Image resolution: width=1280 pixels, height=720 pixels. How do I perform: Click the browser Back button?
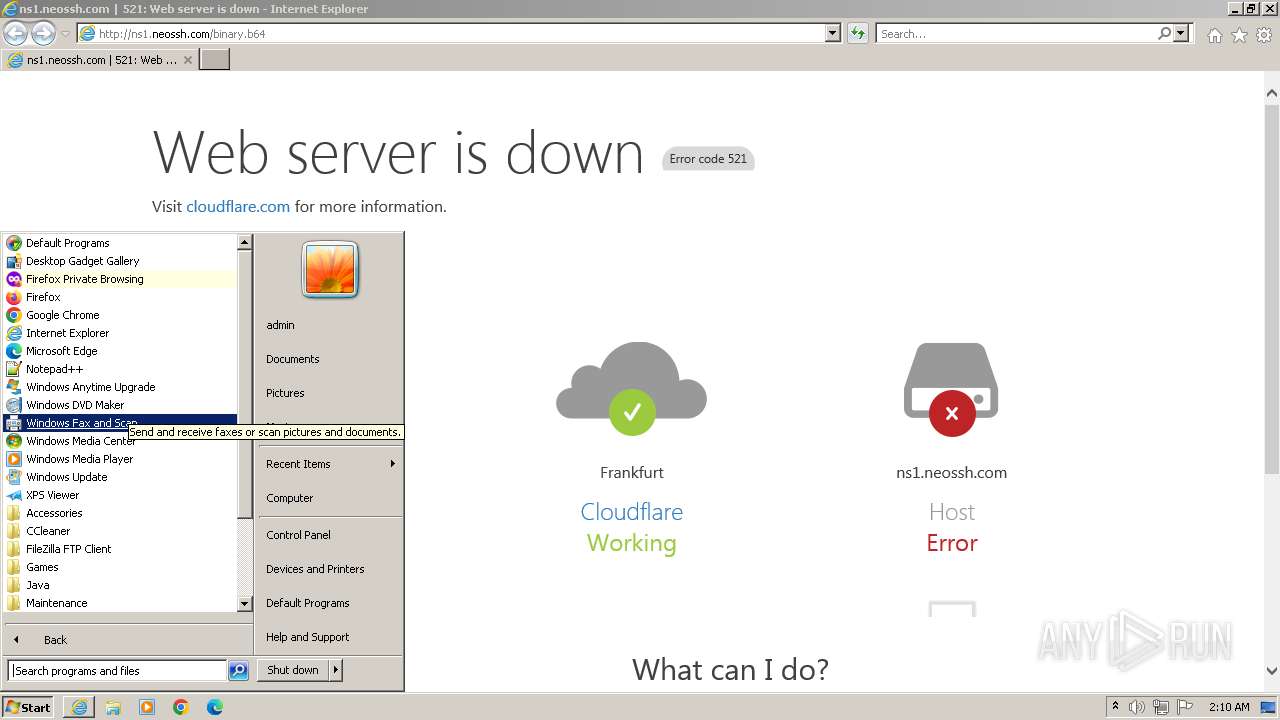[x=15, y=33]
